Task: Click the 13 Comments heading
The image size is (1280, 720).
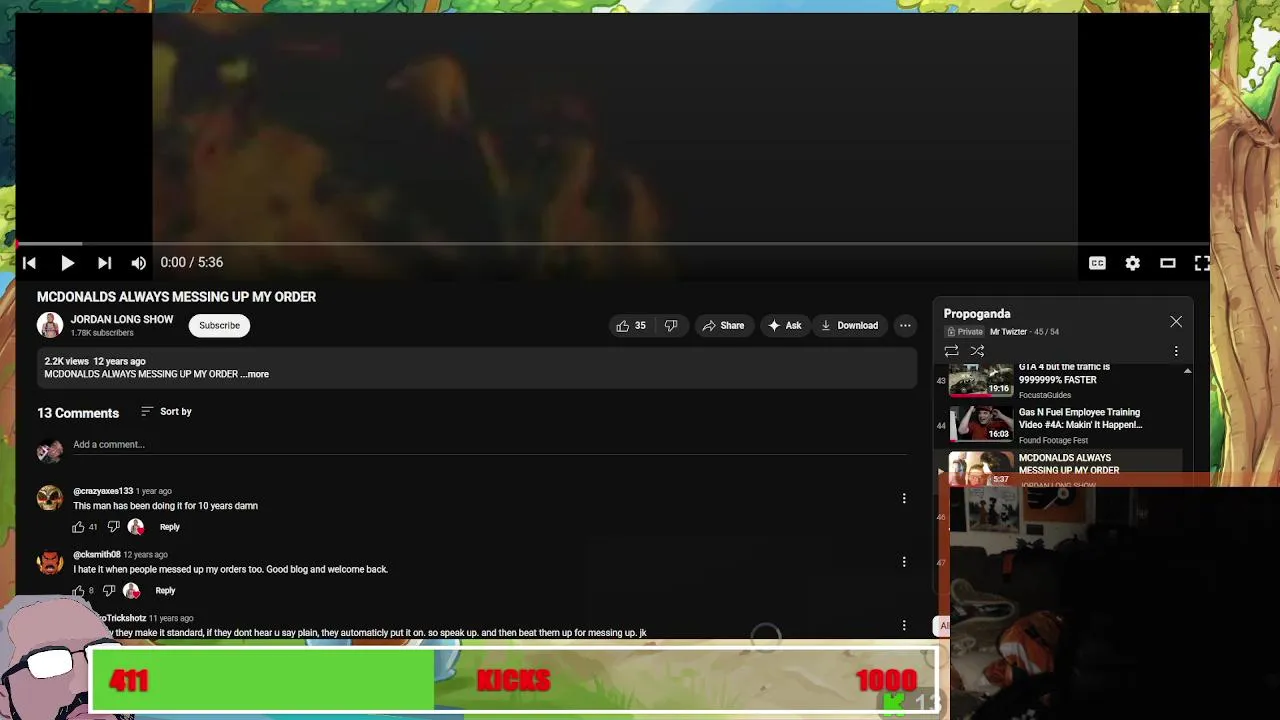Action: point(78,413)
